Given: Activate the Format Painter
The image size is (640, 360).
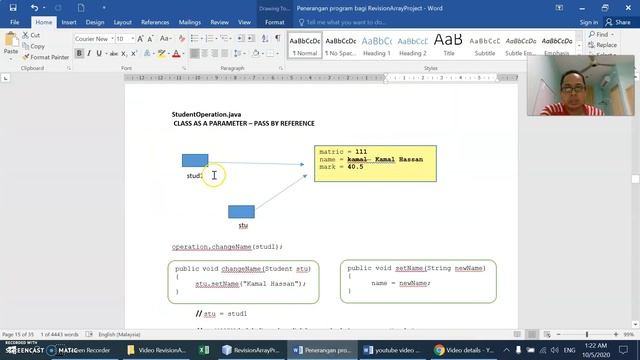Looking at the screenshot, I should (x=46, y=57).
